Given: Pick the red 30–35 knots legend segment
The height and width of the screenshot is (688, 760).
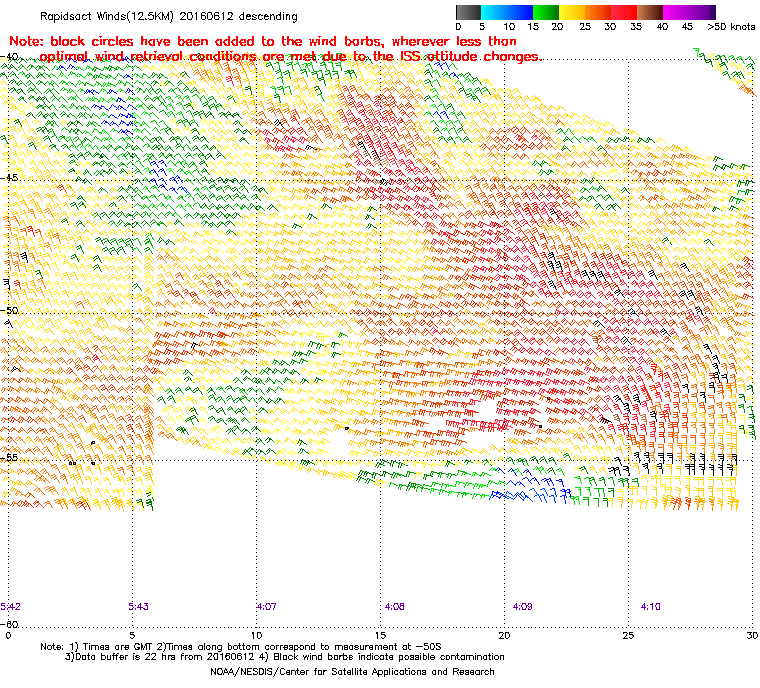Looking at the screenshot, I should pyautogui.click(x=624, y=12).
